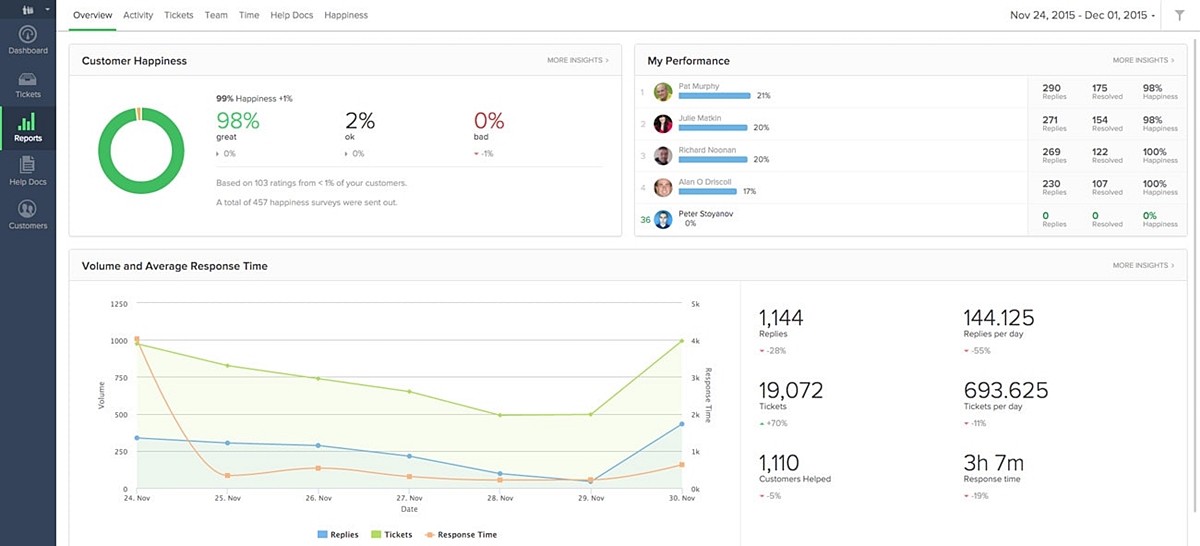Click the 30. Nov tickets data point
The height and width of the screenshot is (546, 1200).
click(x=681, y=341)
